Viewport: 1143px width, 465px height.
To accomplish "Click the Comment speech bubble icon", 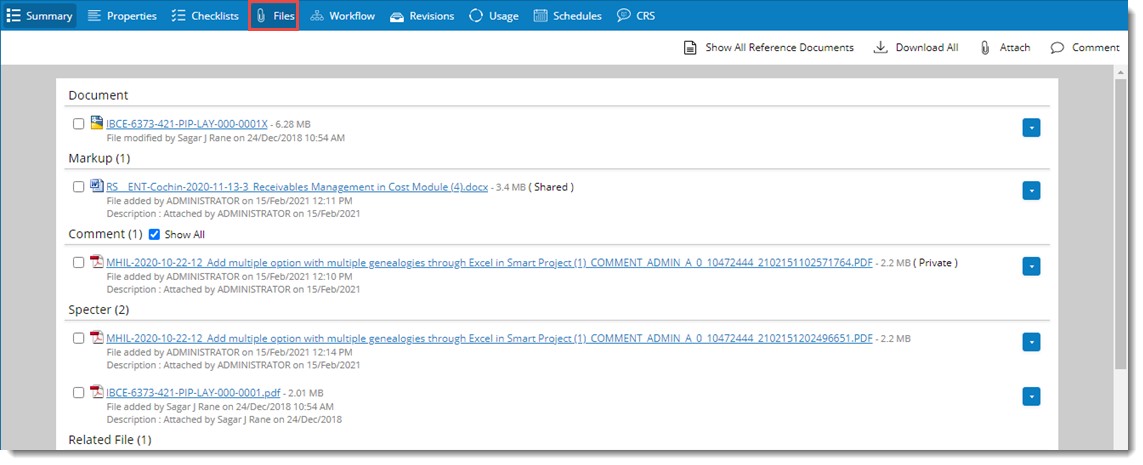I will (x=1057, y=48).
